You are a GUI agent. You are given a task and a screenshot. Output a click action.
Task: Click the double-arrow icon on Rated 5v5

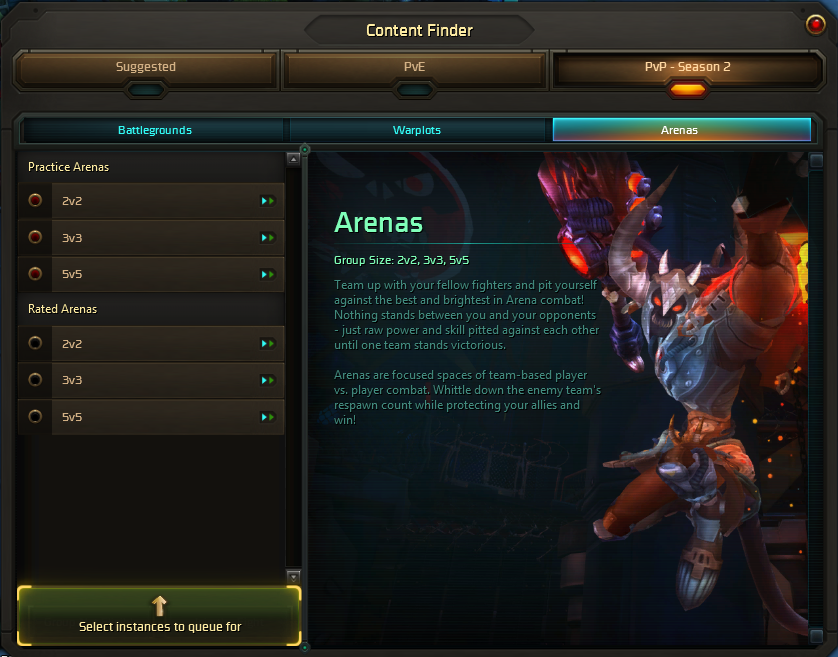(268, 417)
